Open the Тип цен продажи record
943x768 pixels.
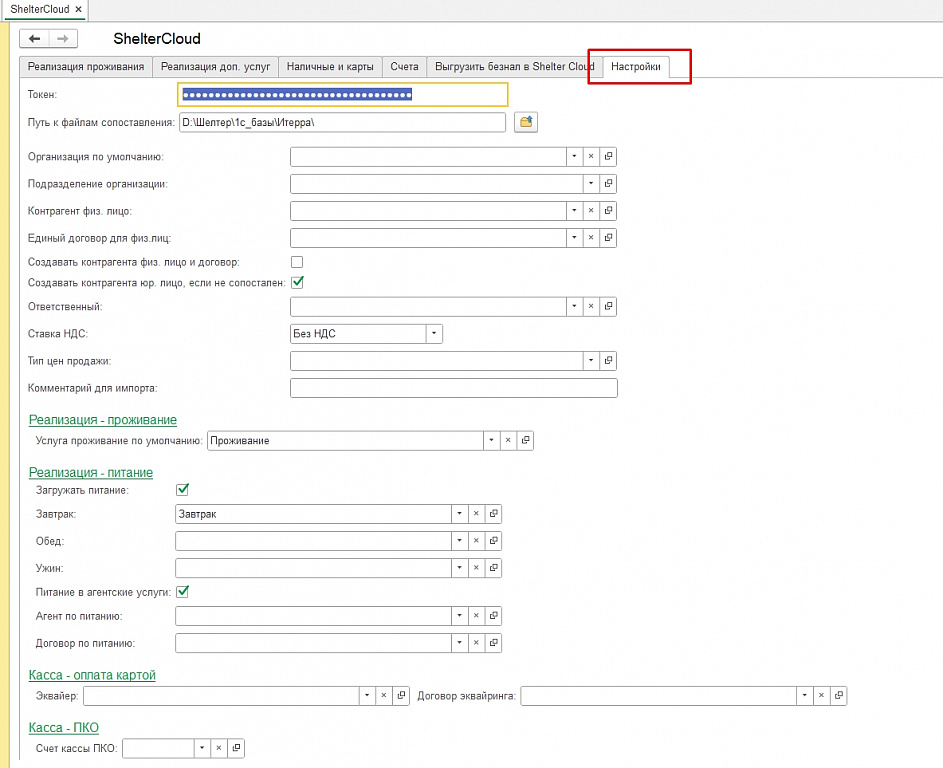pyautogui.click(x=608, y=360)
